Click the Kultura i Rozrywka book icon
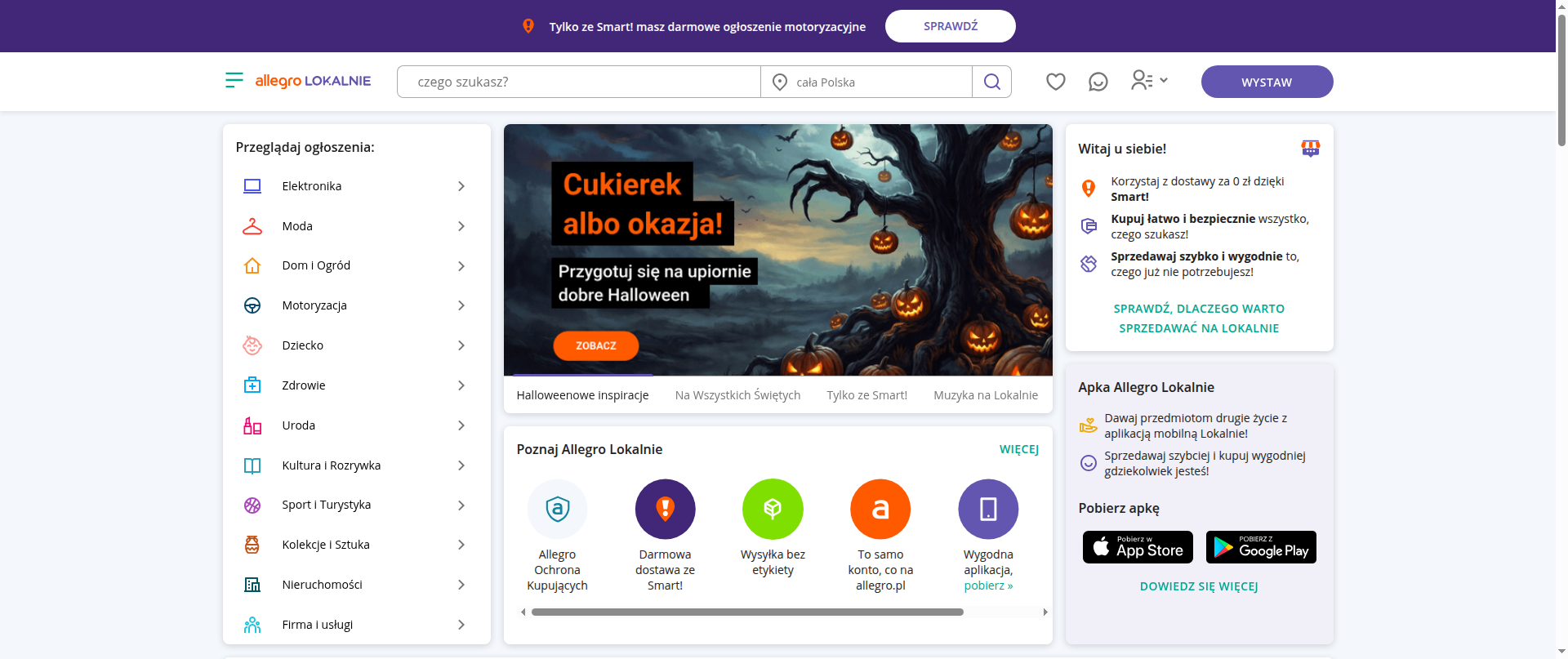Viewport: 1568px width, 659px height. [x=252, y=465]
